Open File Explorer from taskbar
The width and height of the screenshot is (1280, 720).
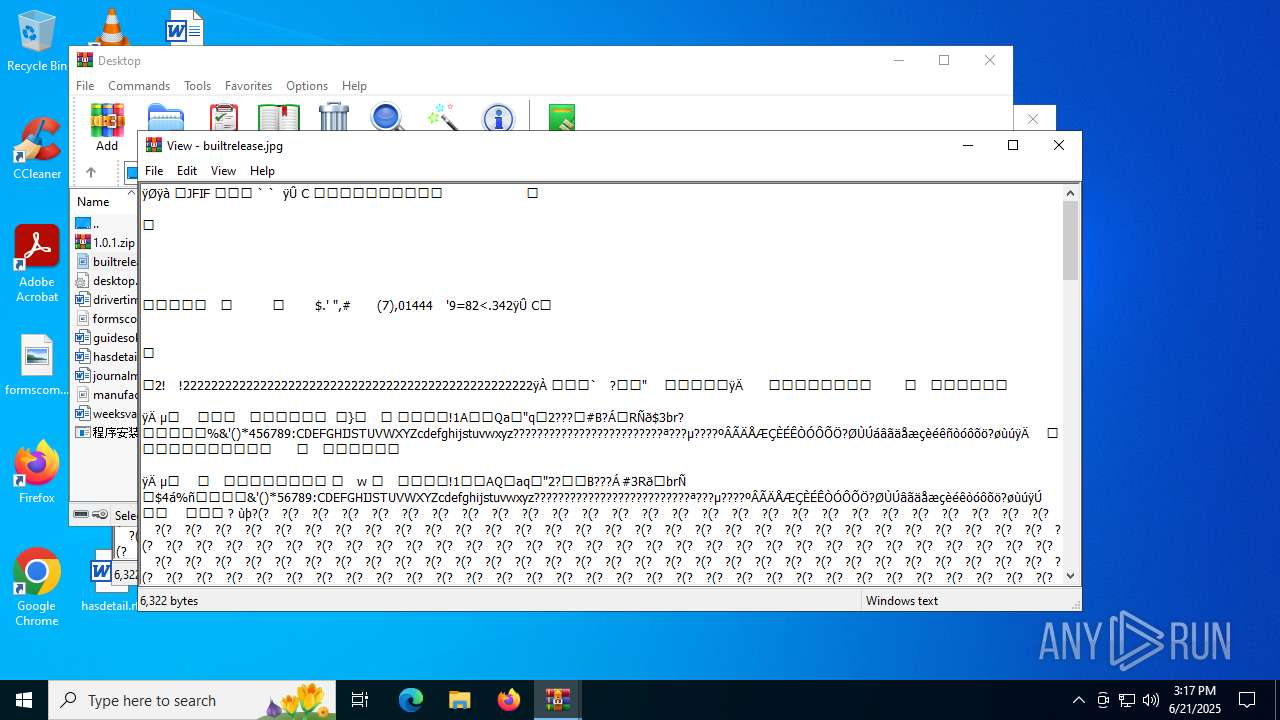(x=460, y=700)
